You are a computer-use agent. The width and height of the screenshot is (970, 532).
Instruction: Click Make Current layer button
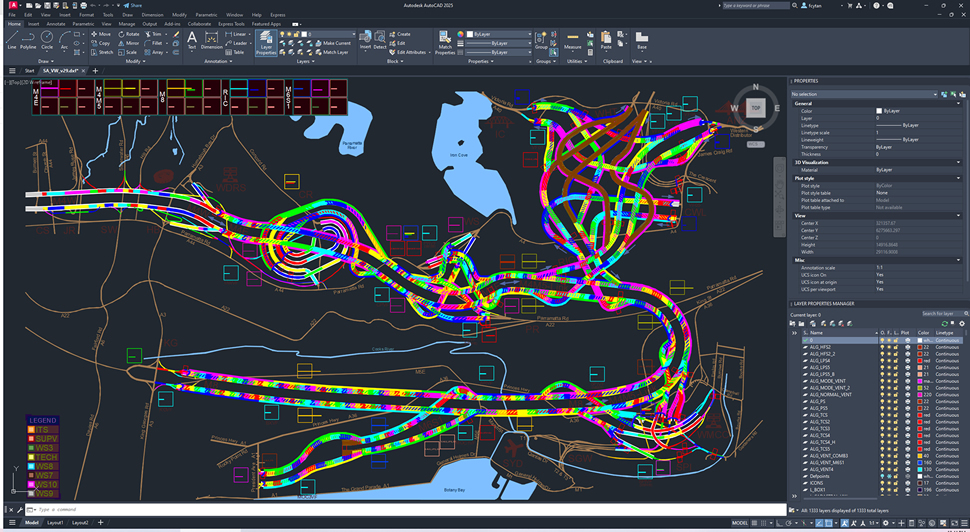click(333, 43)
